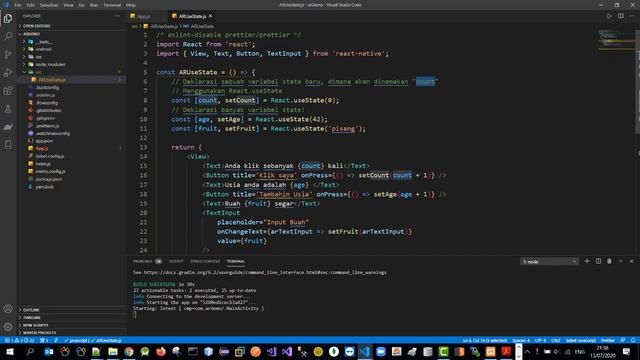Switch to the DEBUG CONSOLE panel tab

[x=205, y=261]
